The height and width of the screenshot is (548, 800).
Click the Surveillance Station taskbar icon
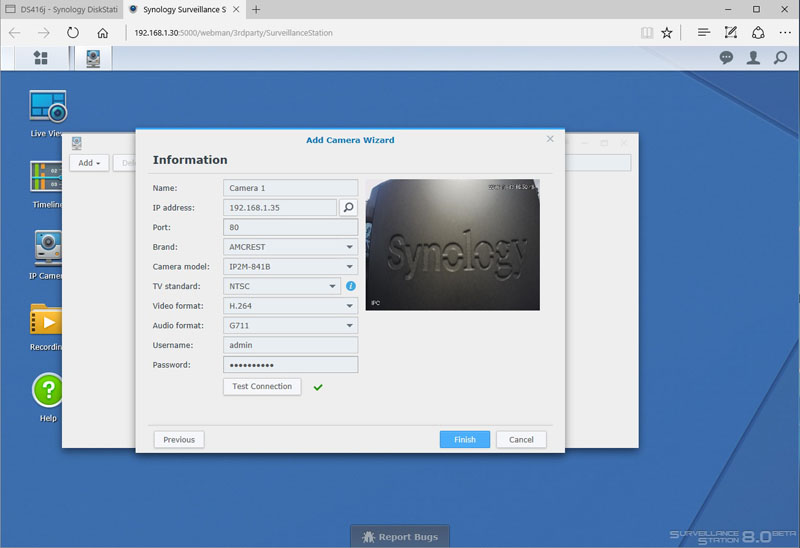(x=93, y=58)
